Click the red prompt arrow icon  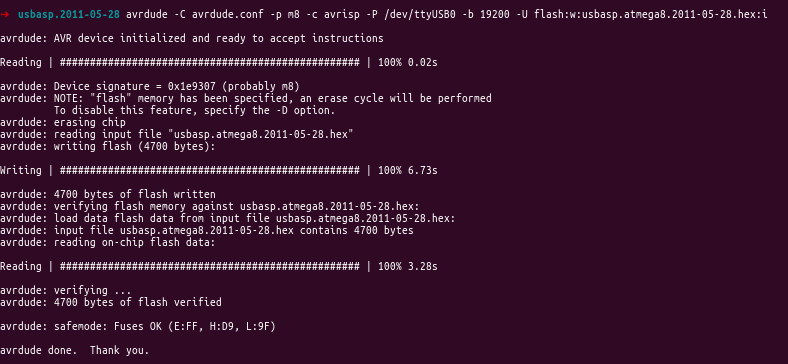pyautogui.click(x=5, y=15)
